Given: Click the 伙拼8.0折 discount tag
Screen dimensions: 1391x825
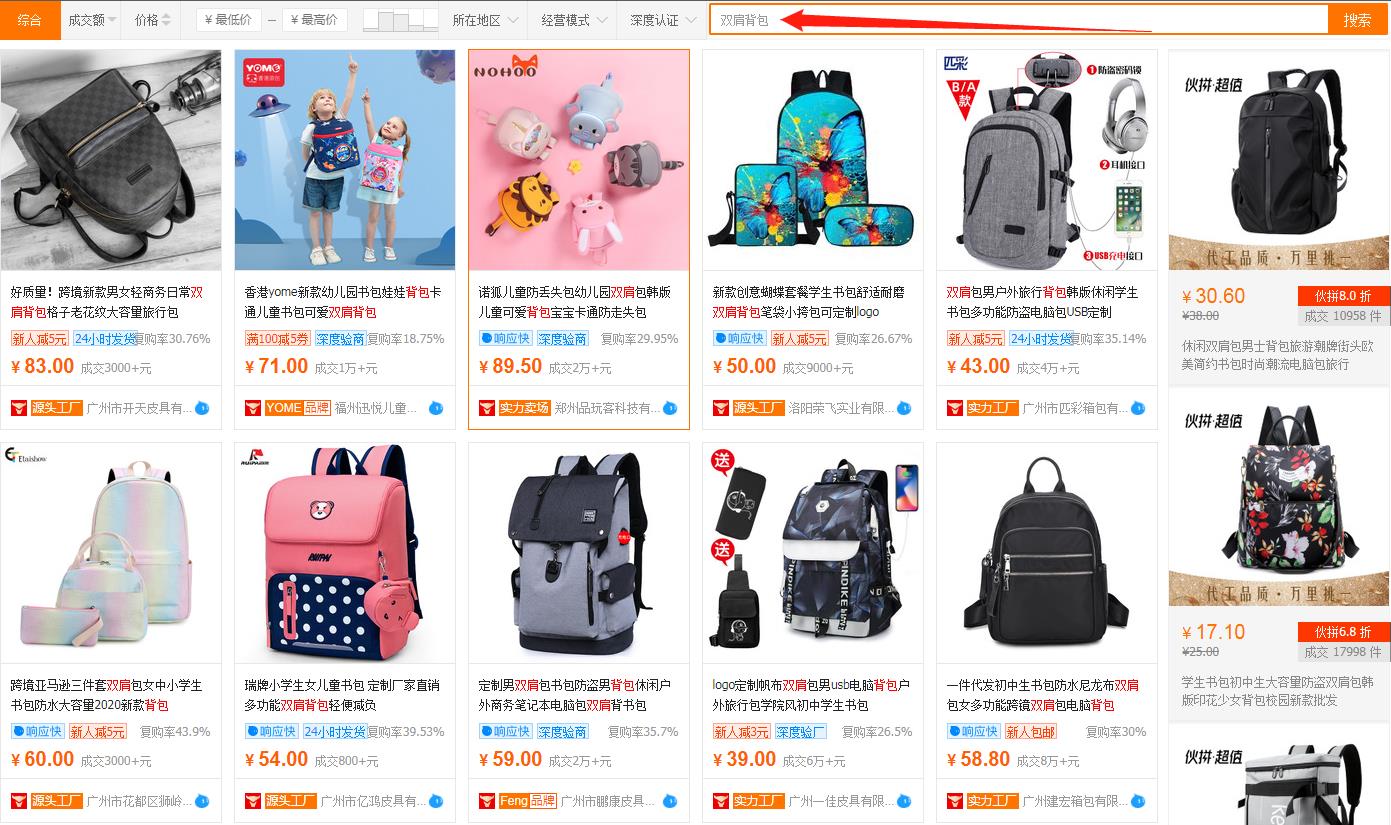Looking at the screenshot, I should pos(1342,296).
